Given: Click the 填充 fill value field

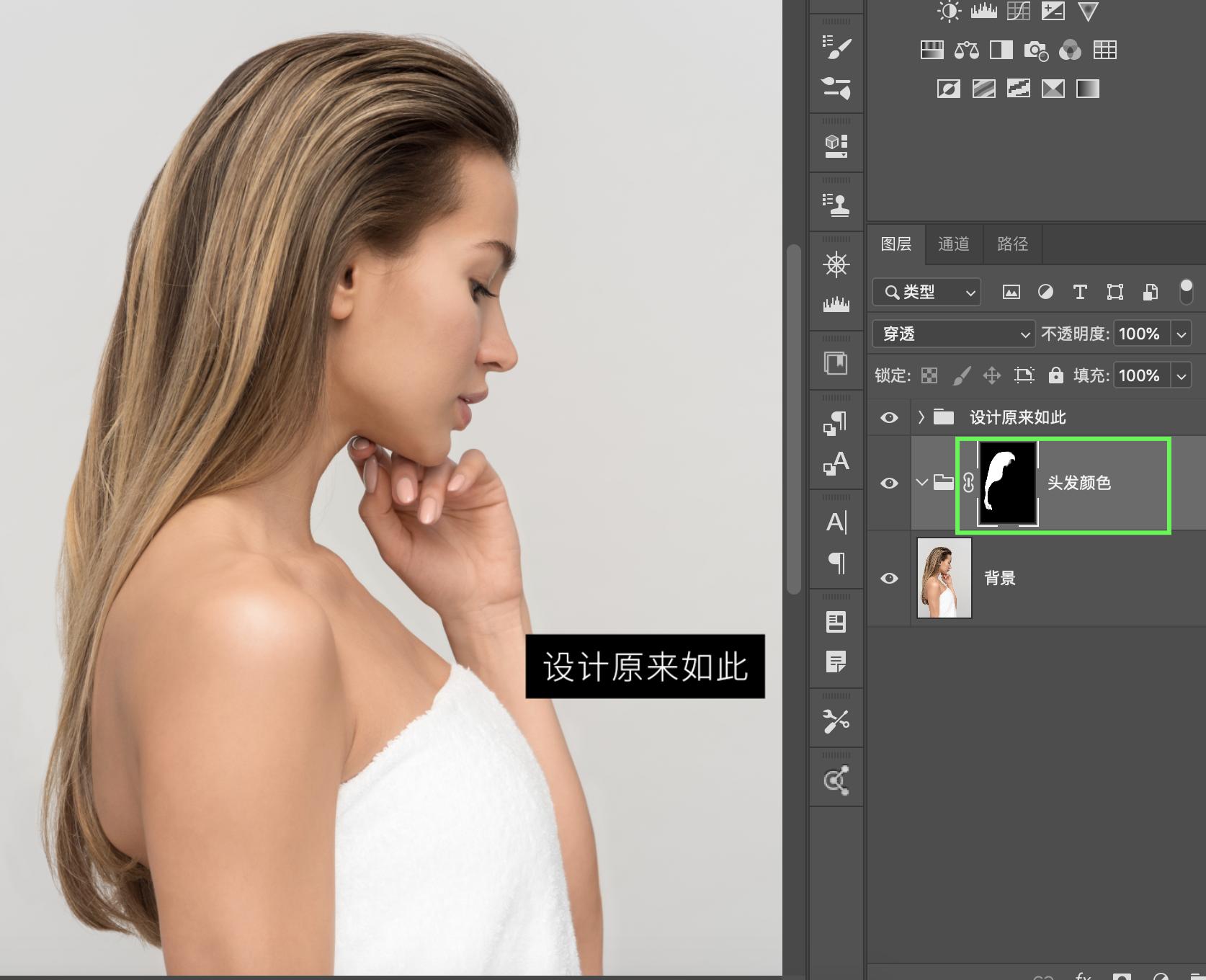Looking at the screenshot, I should (1140, 375).
